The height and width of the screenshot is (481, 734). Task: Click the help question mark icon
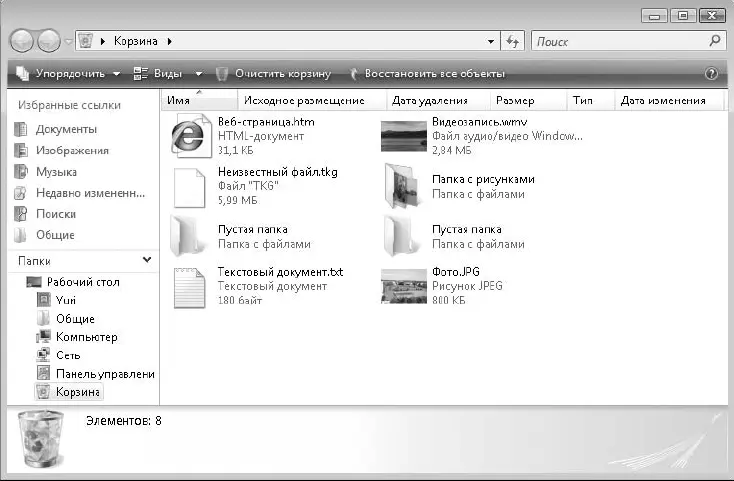pyautogui.click(x=712, y=74)
